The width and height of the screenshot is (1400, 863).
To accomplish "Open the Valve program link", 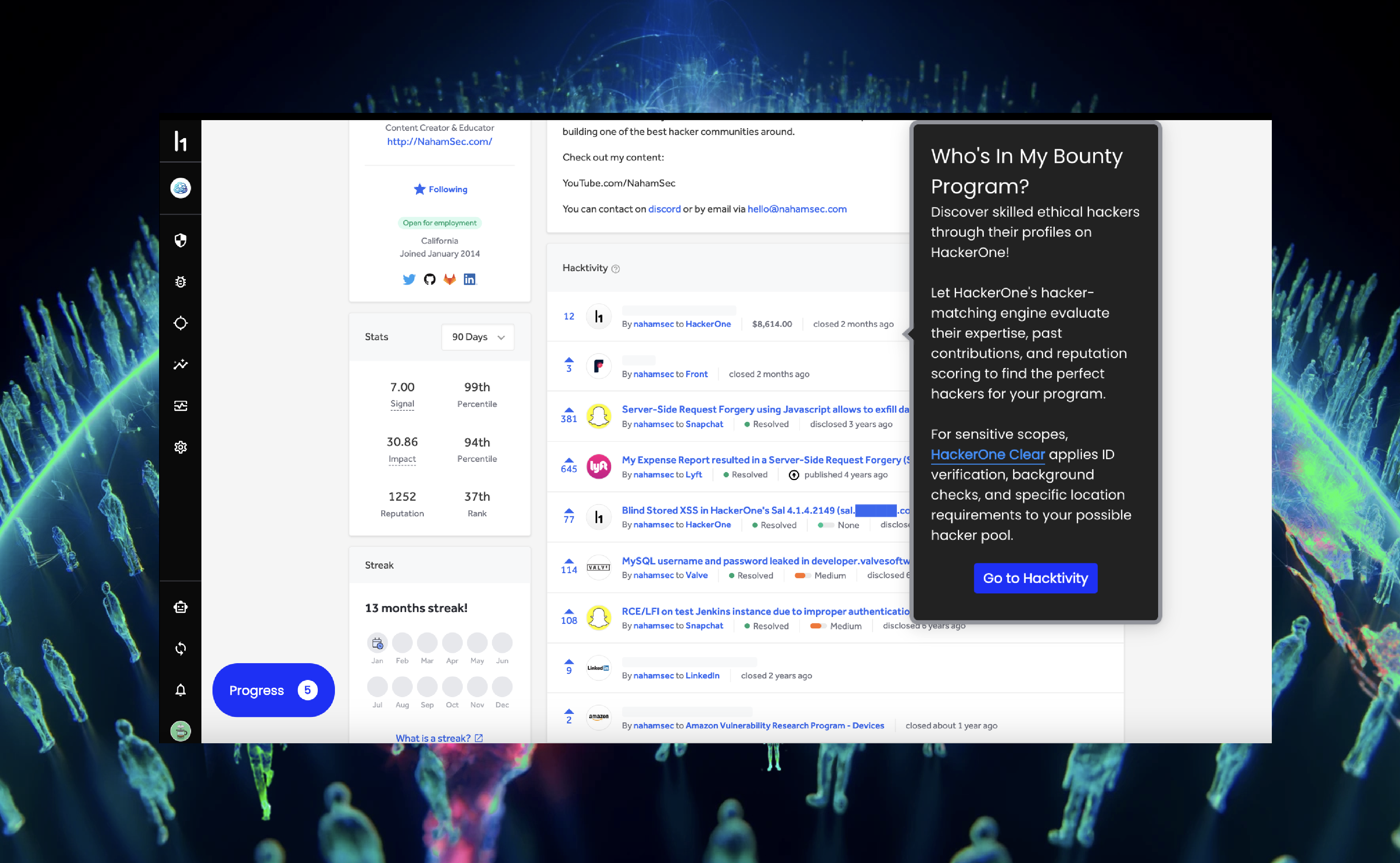I will (x=696, y=575).
